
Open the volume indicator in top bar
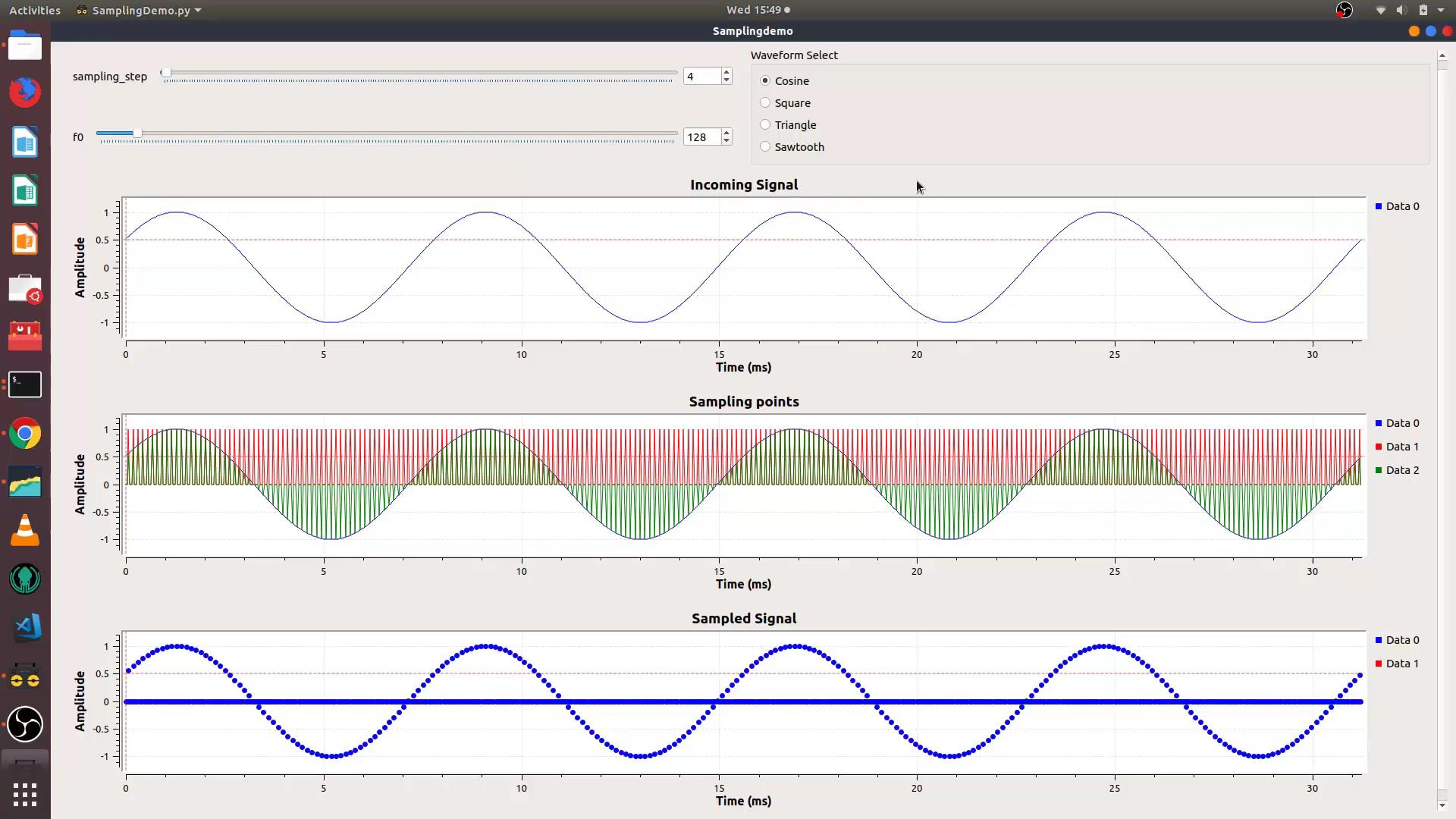[1401, 10]
